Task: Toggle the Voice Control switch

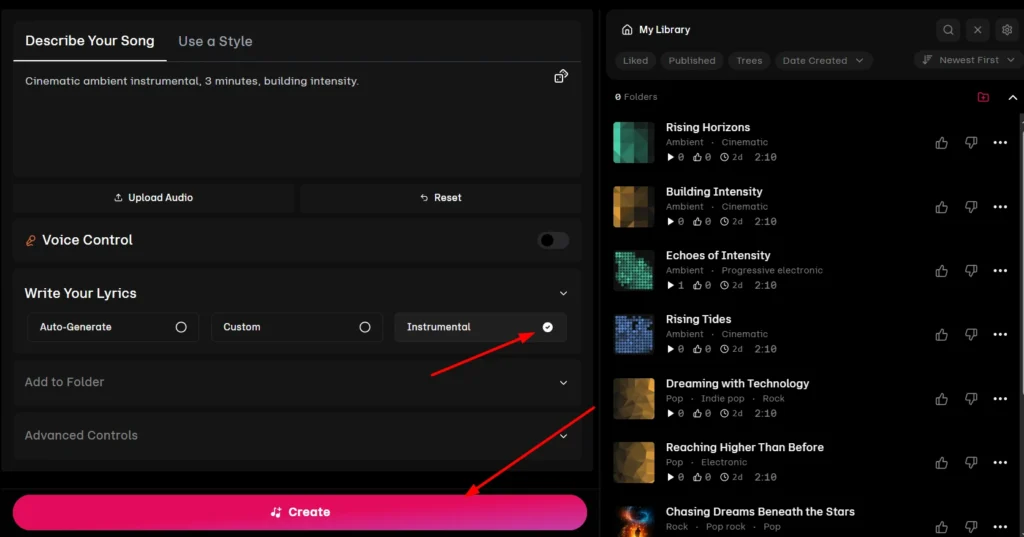Action: (x=552, y=240)
